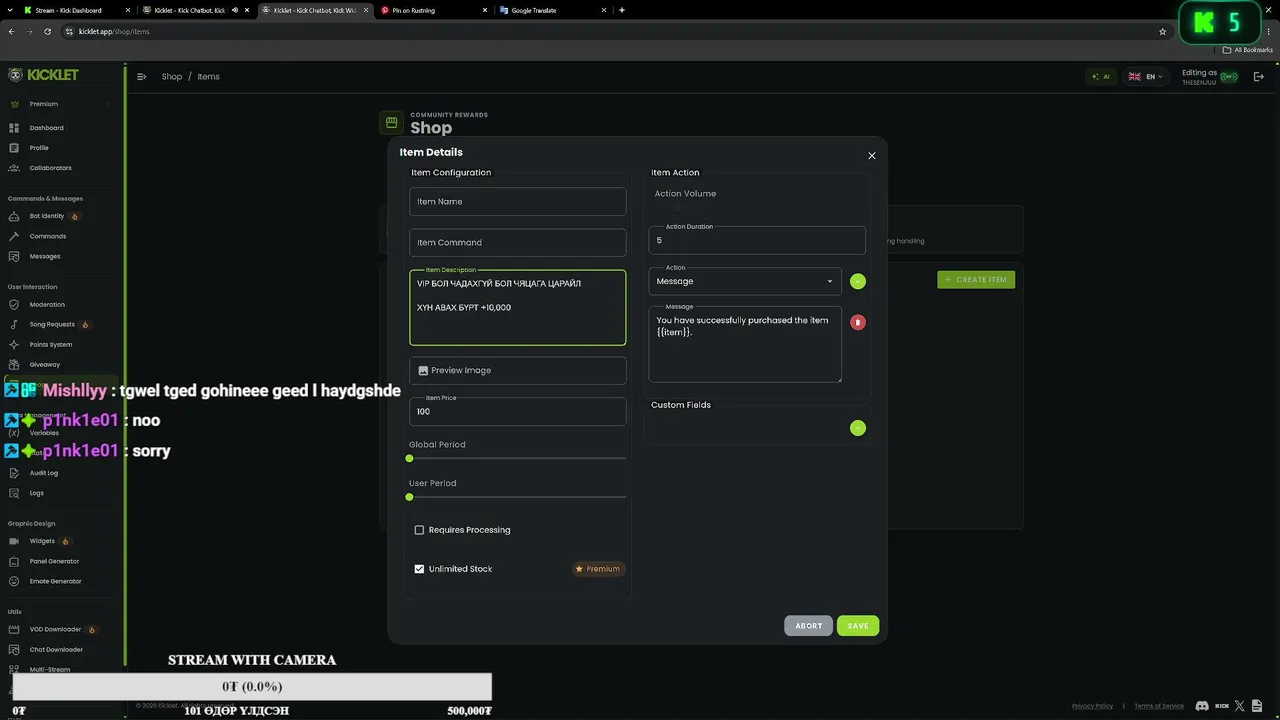Adjust the User Period slider handle
Viewport: 1280px width, 720px height.
tap(409, 497)
